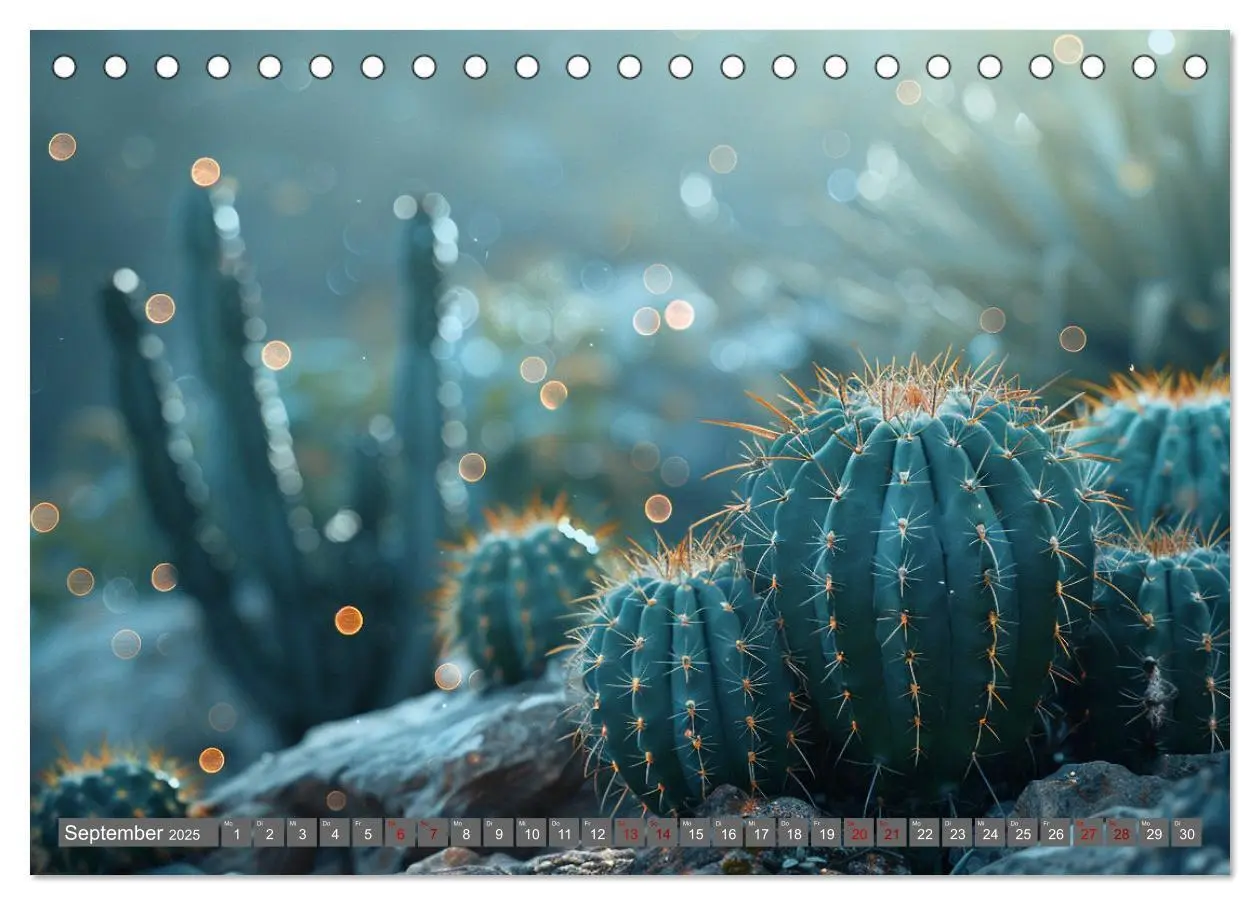
Task: Select red Saturday date 6
Action: (x=400, y=833)
